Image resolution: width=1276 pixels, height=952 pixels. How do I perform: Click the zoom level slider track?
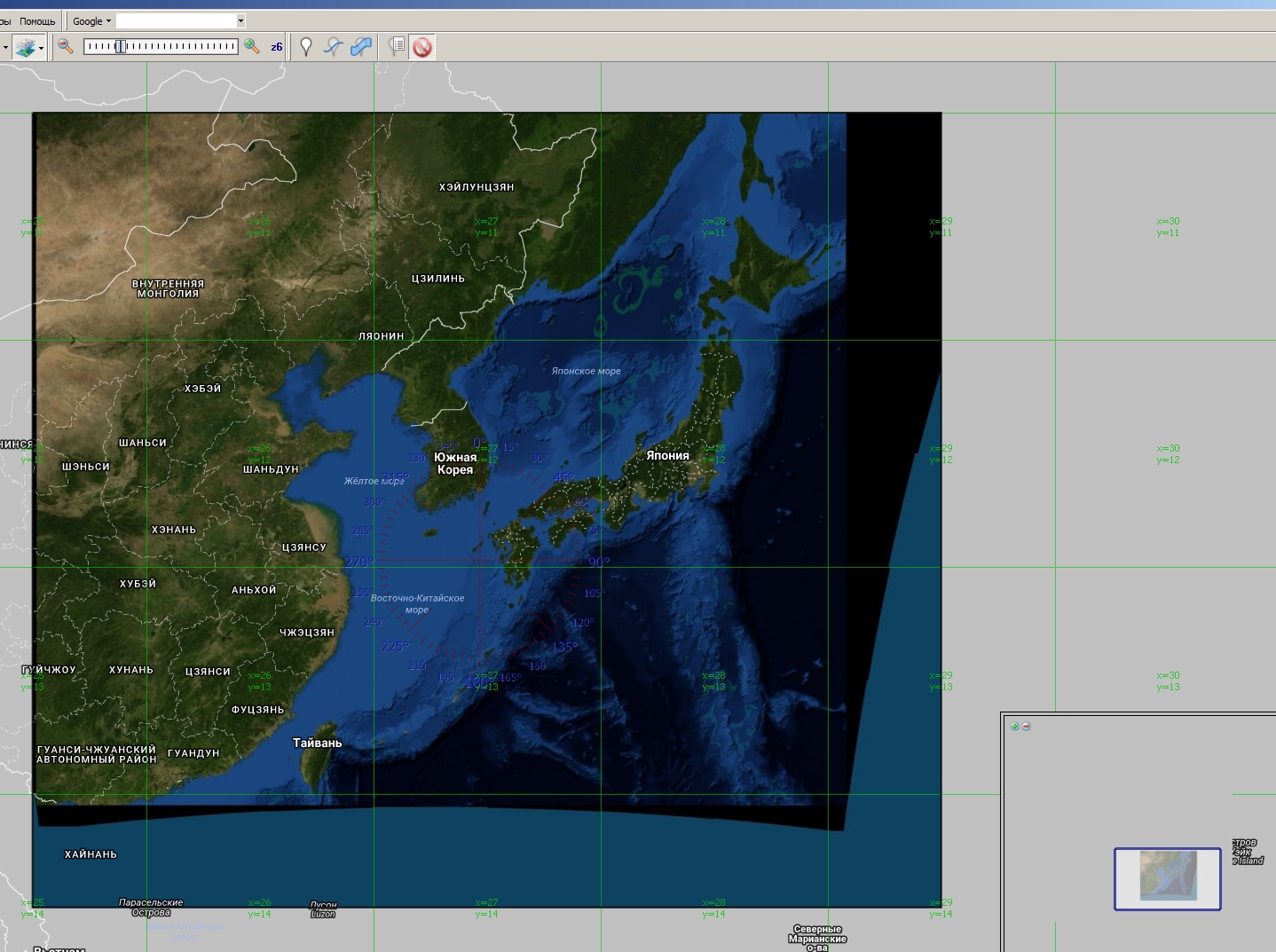click(177, 46)
